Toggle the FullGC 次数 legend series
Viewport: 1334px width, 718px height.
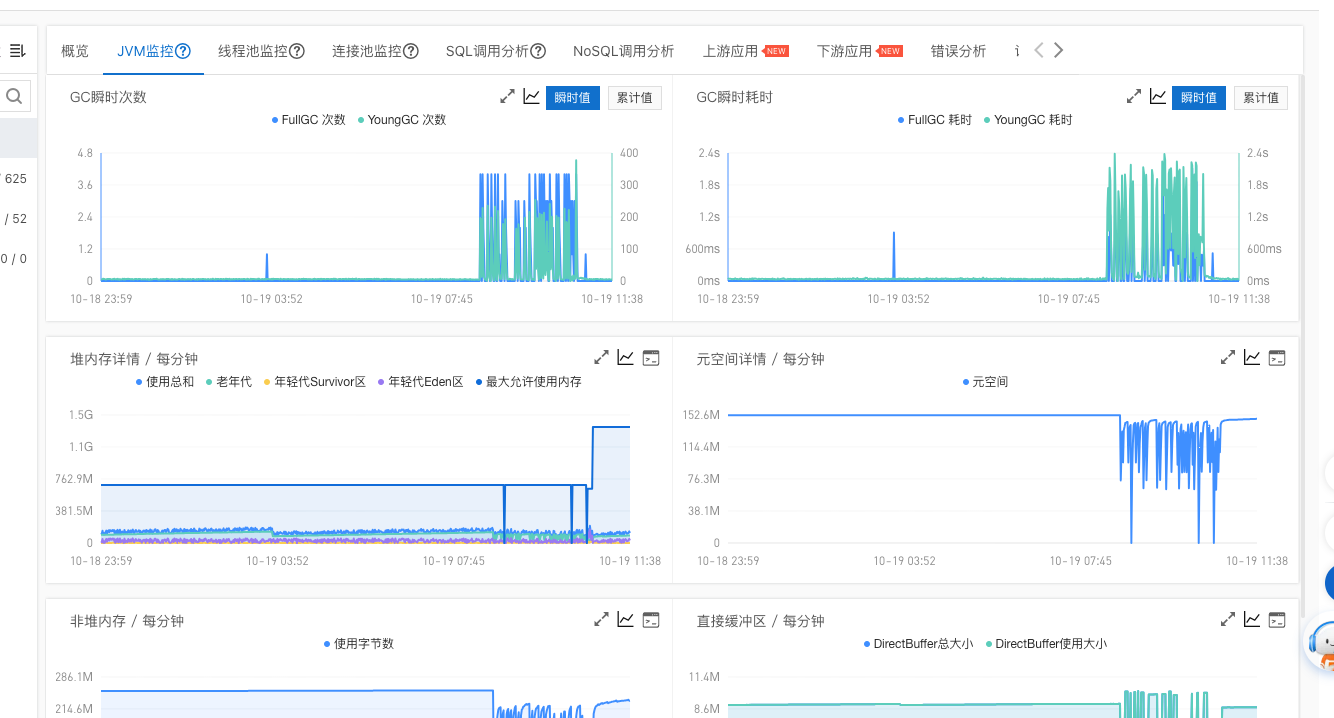(309, 120)
